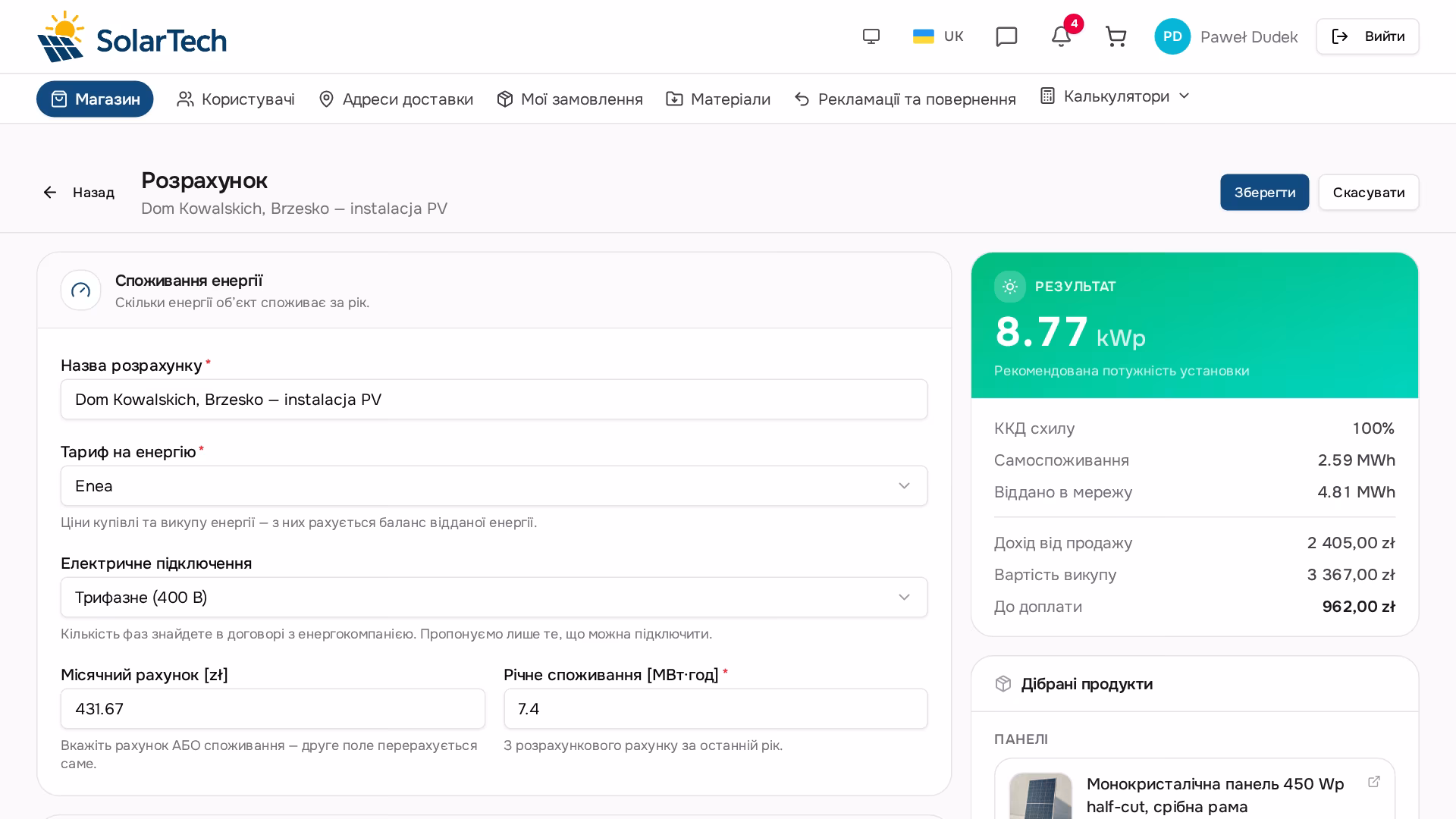Open Paweł Dudek profile name
This screenshot has width=1456, height=819.
tap(1249, 36)
